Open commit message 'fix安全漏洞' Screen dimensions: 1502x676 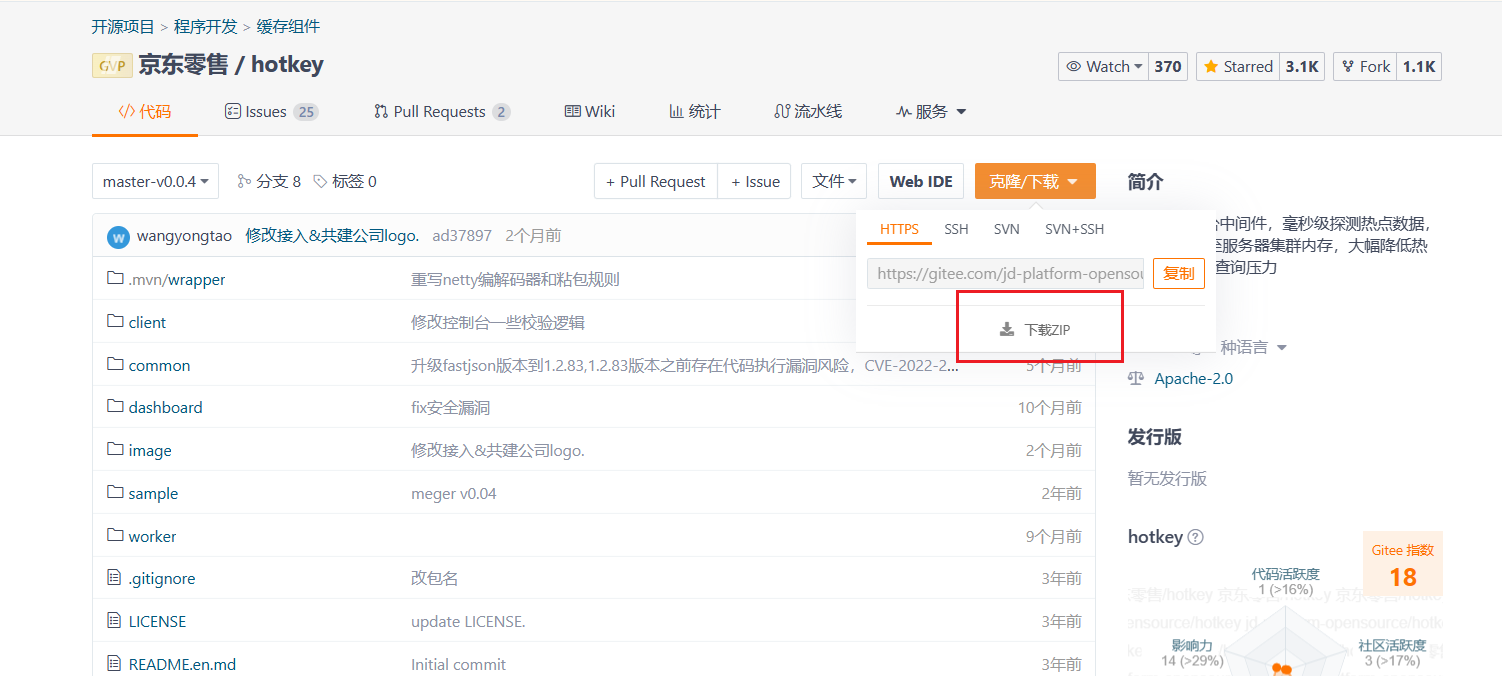click(450, 407)
